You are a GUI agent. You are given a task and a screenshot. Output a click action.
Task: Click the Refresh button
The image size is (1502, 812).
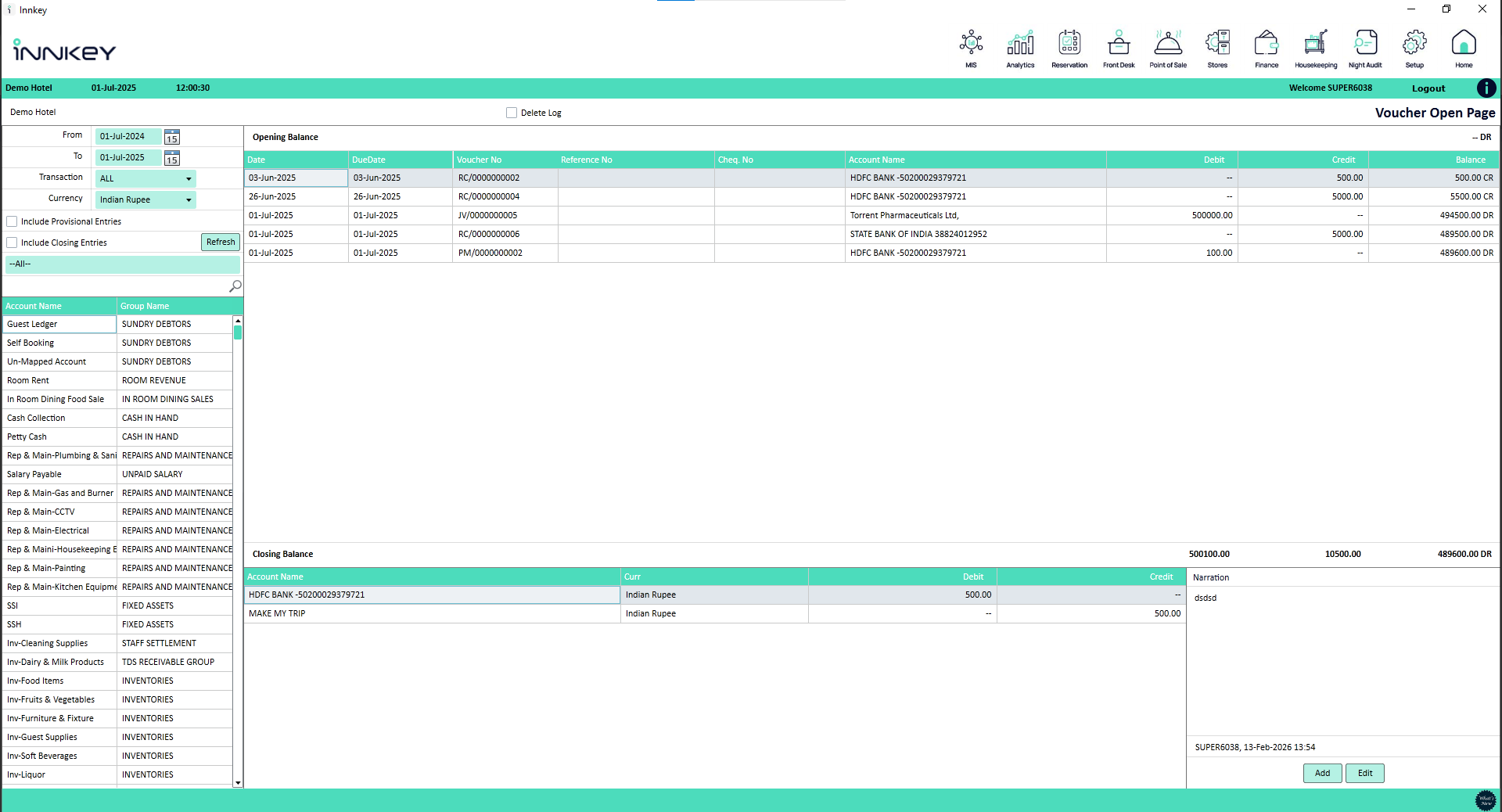coord(221,243)
